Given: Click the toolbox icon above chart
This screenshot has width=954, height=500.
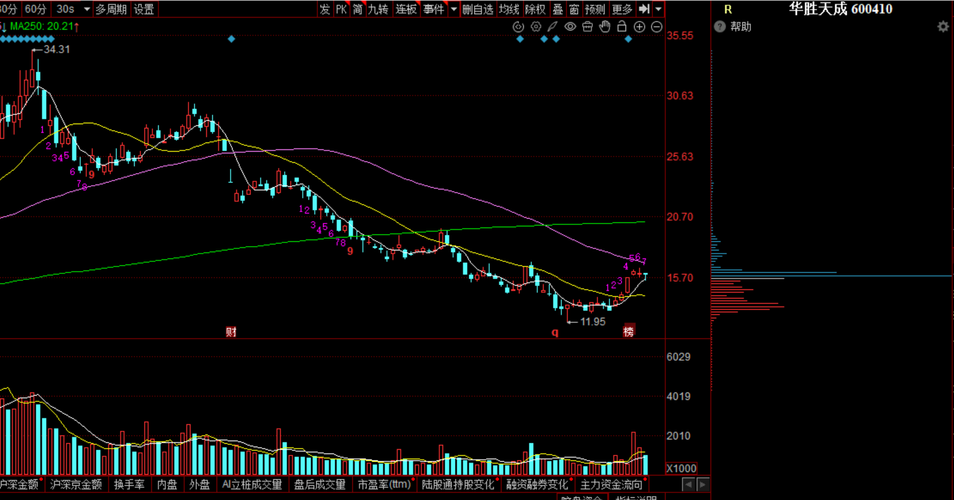Looking at the screenshot, I should 587,27.
